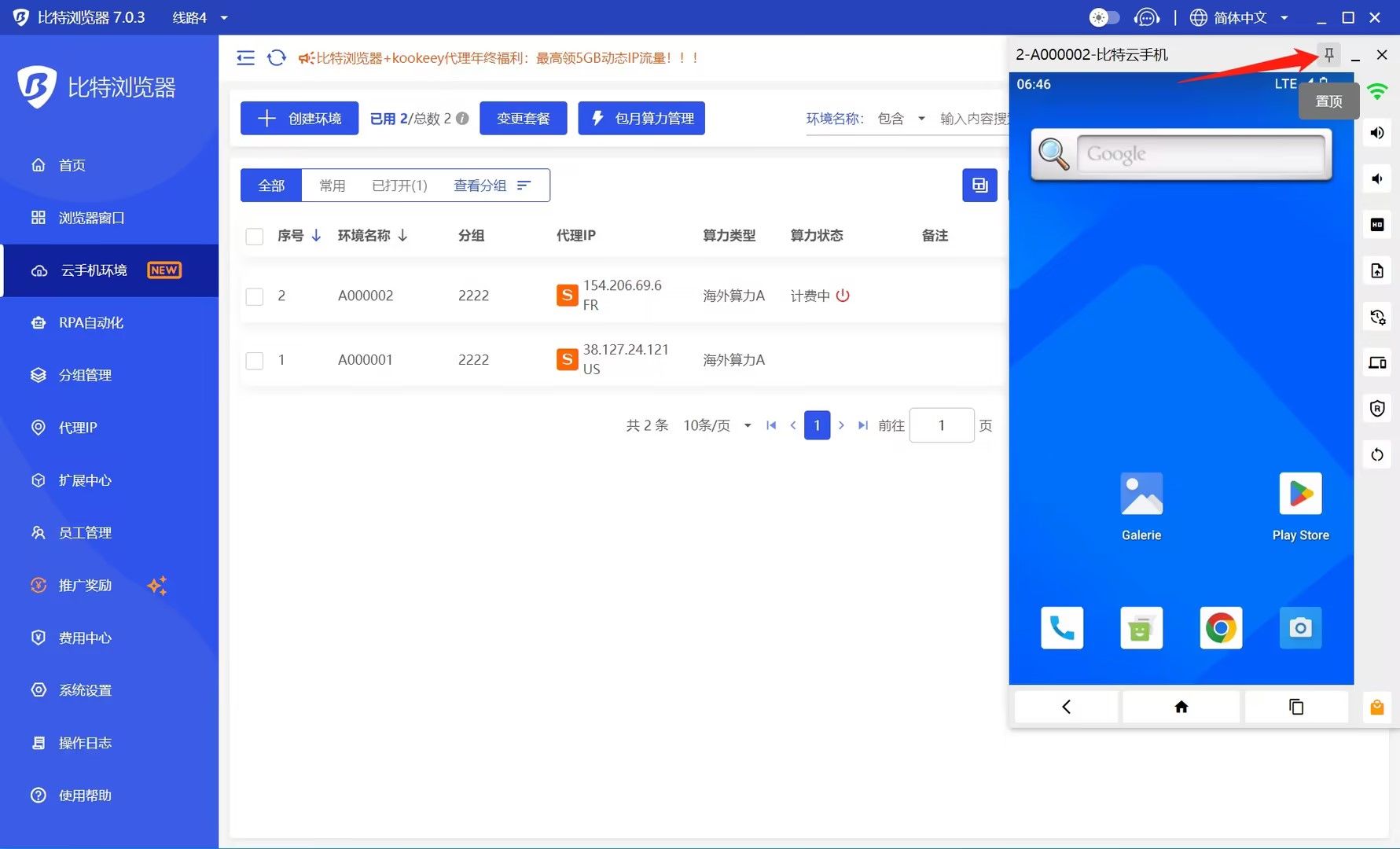The image size is (1400, 849).
Task: Click the page number input field
Action: pyautogui.click(x=942, y=425)
